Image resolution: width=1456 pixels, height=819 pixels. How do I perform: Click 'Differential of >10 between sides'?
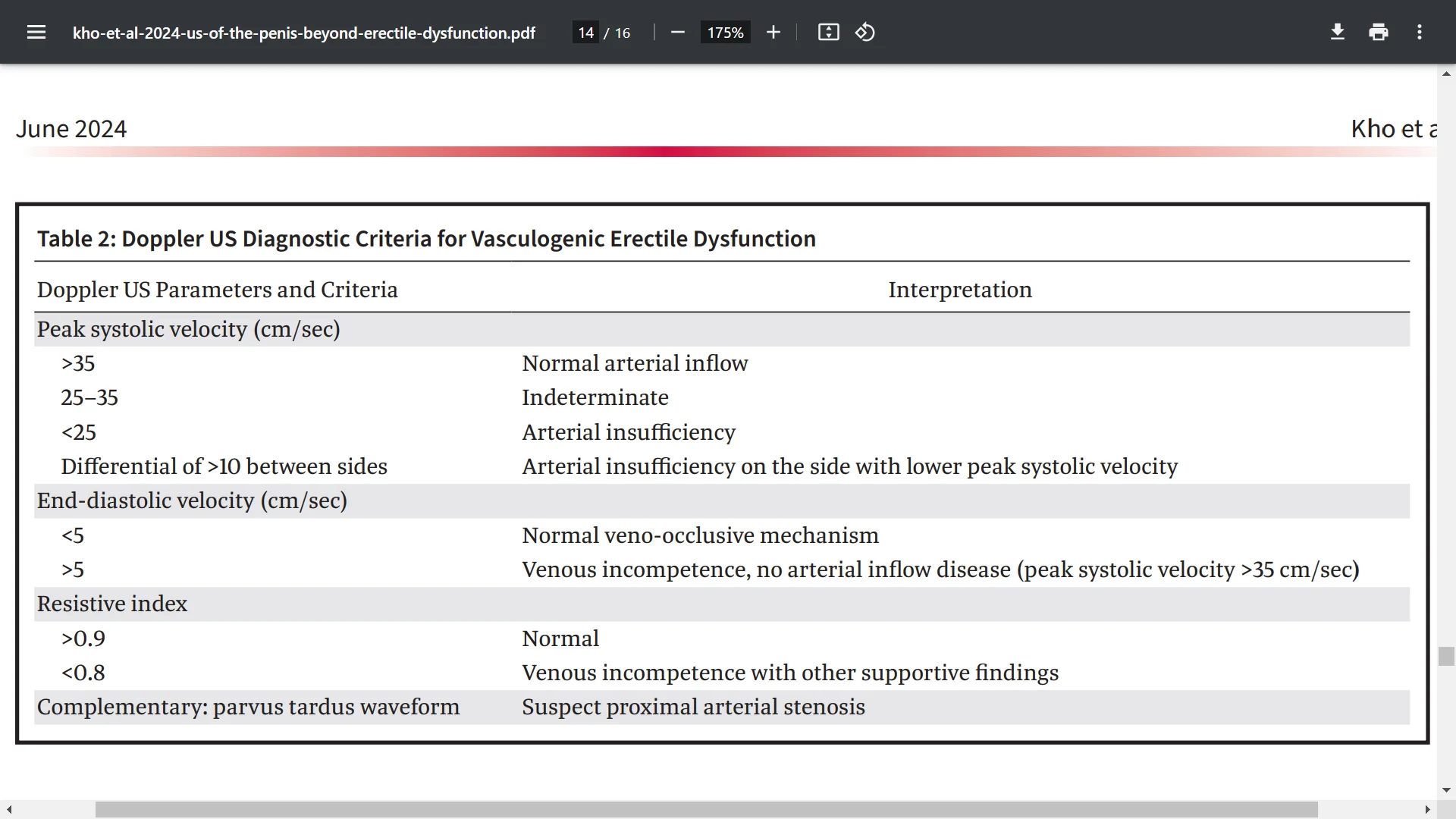tap(224, 466)
